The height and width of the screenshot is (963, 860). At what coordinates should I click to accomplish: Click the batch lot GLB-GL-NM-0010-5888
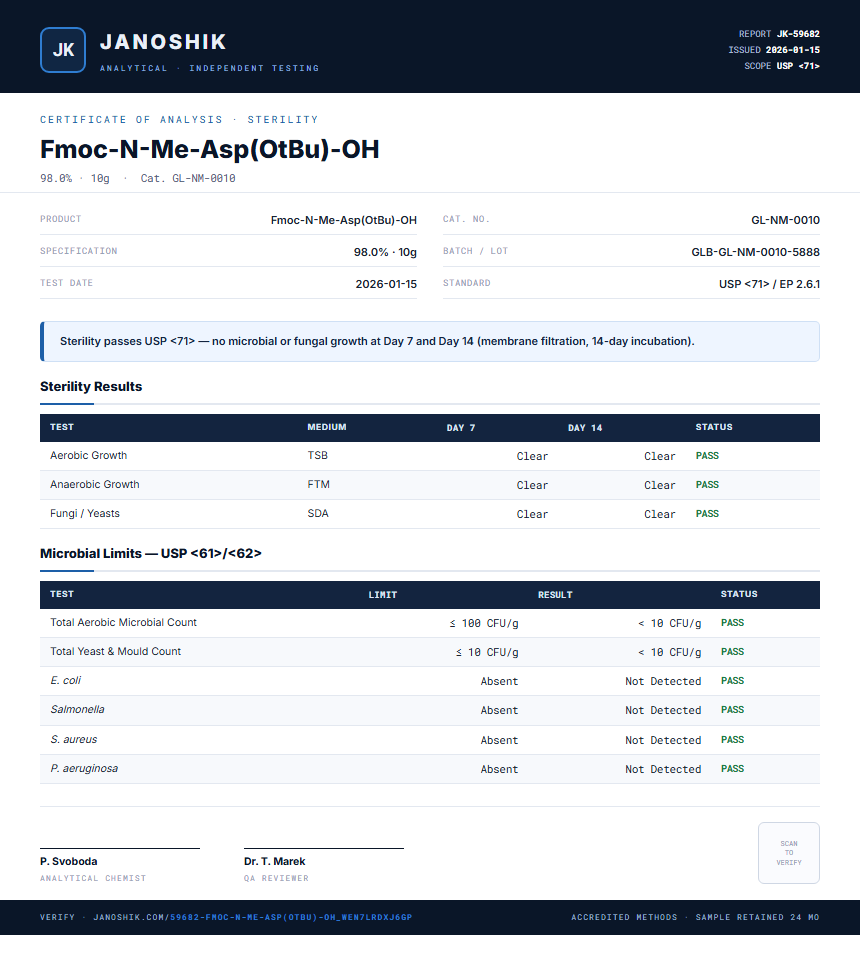click(755, 252)
